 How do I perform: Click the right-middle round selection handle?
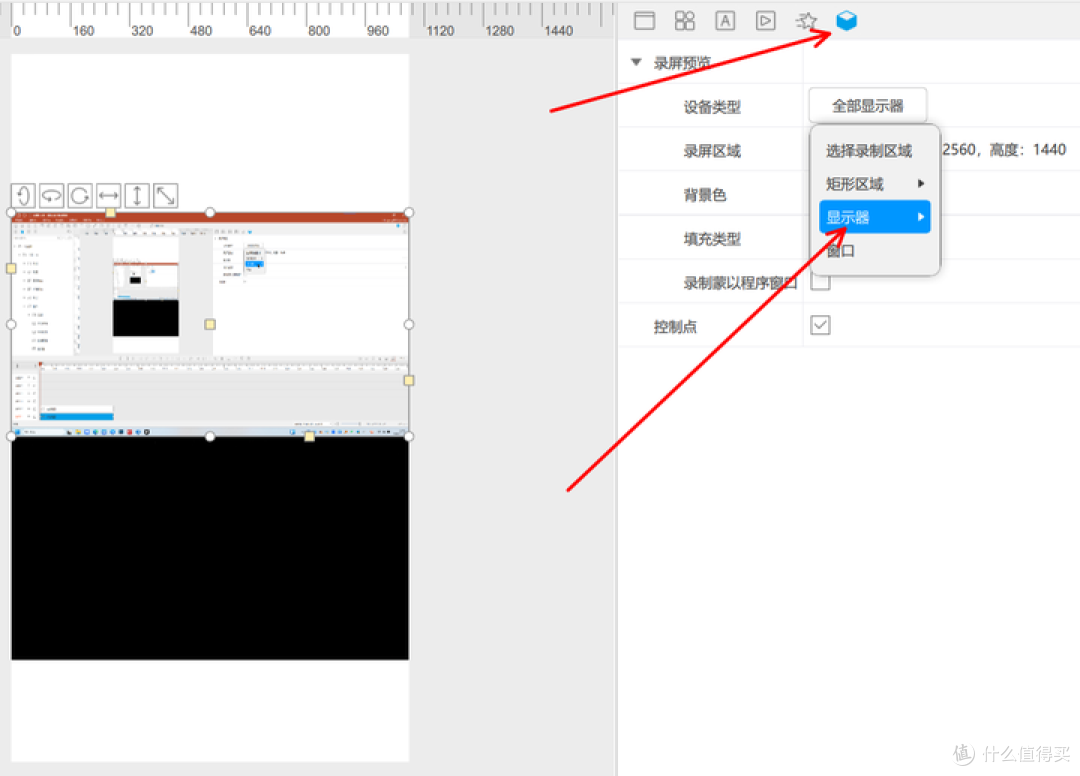[408, 324]
